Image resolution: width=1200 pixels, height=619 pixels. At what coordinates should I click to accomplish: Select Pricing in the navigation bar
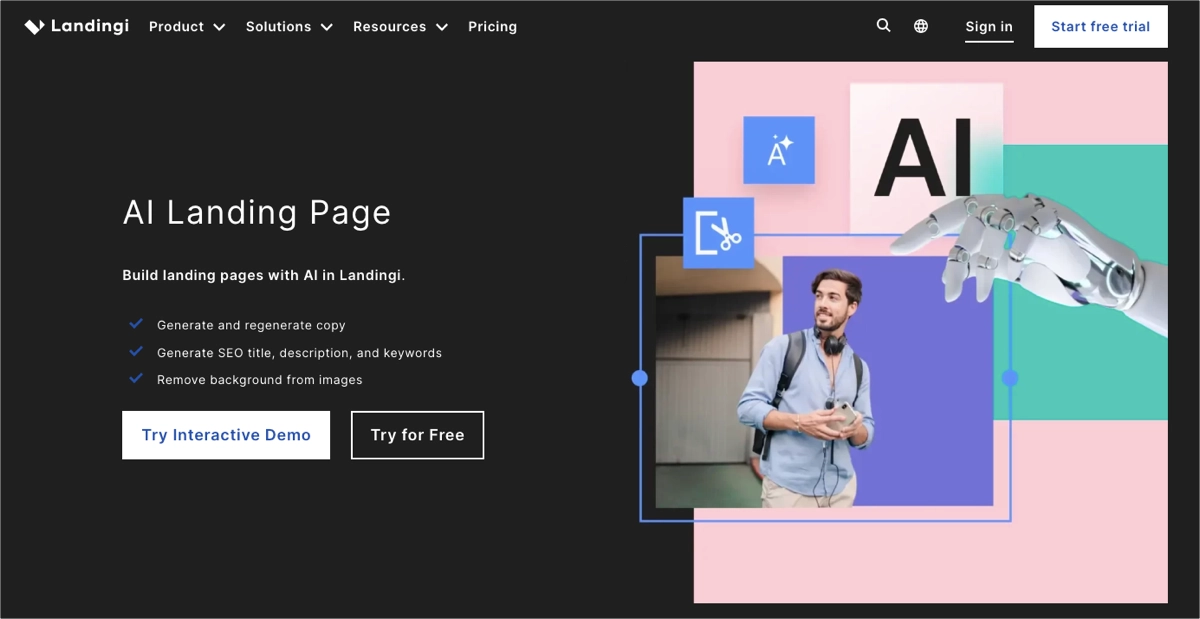[492, 27]
